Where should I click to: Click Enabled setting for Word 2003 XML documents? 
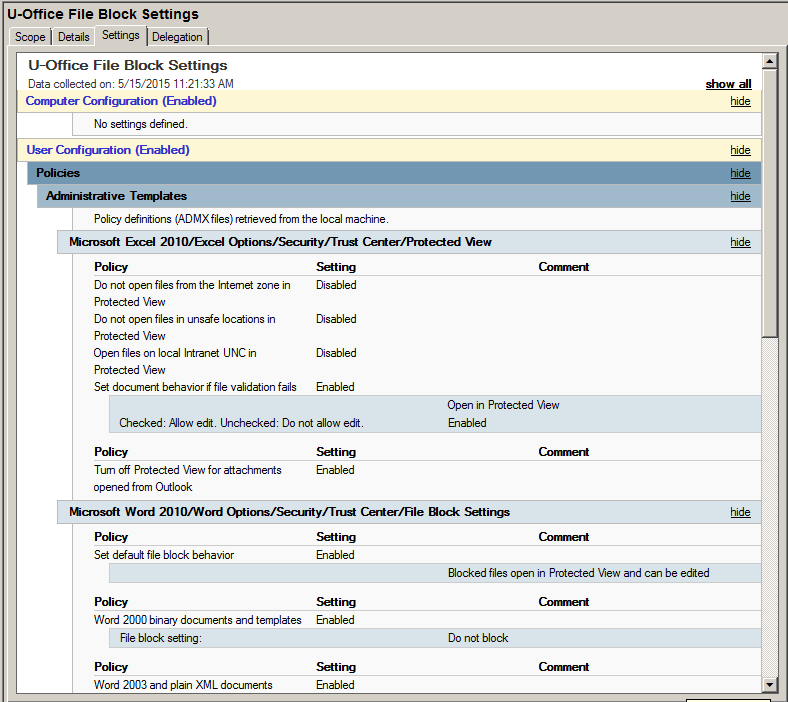coord(335,685)
